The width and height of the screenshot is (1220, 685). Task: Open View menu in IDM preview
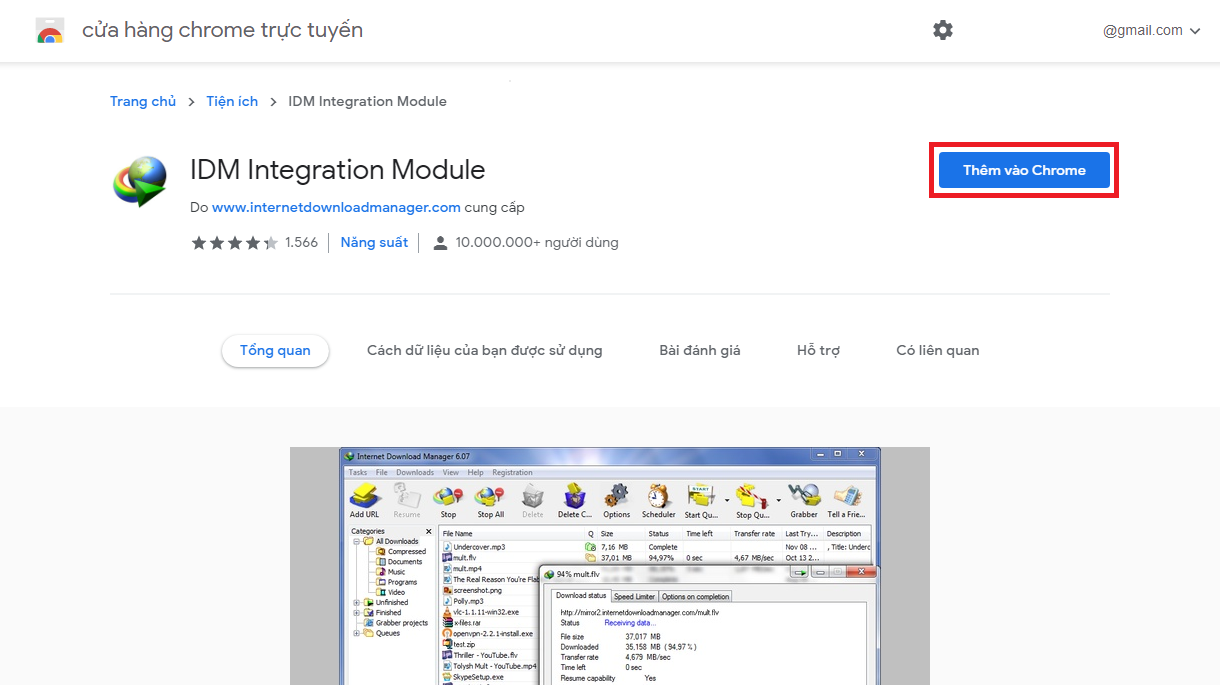pos(451,472)
